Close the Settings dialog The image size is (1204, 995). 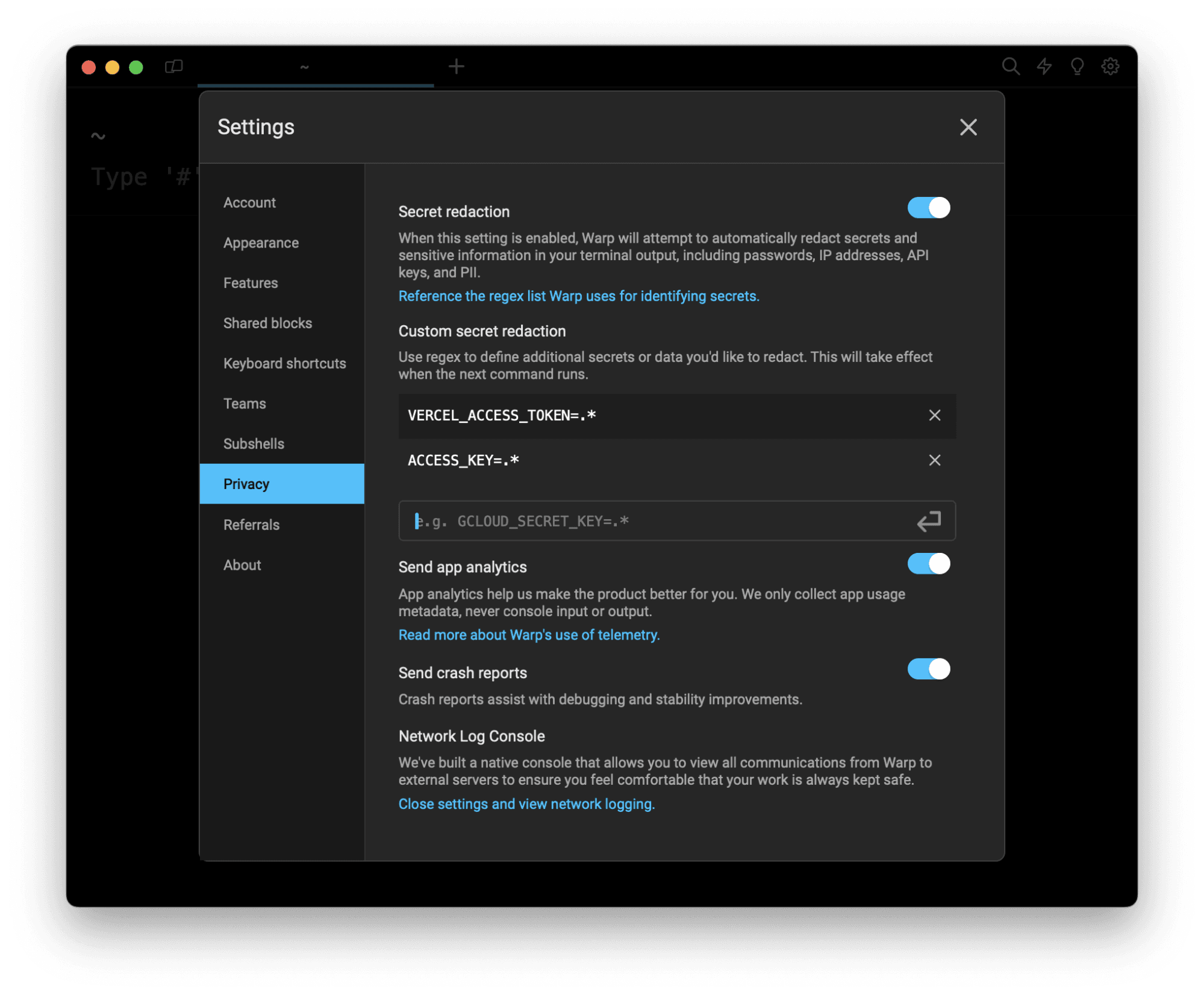click(x=968, y=127)
